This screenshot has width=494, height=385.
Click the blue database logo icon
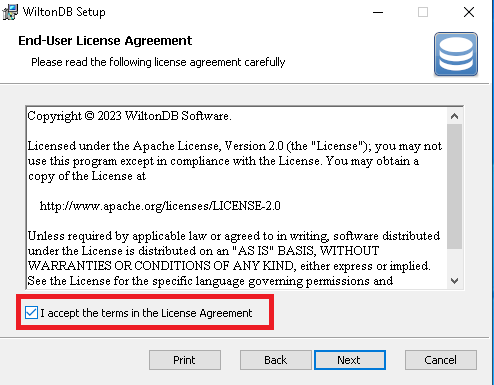[456, 54]
